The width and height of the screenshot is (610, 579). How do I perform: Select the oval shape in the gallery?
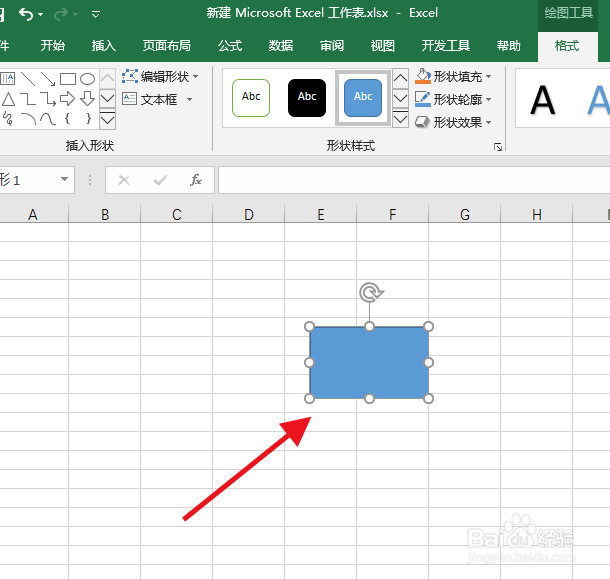click(x=88, y=79)
